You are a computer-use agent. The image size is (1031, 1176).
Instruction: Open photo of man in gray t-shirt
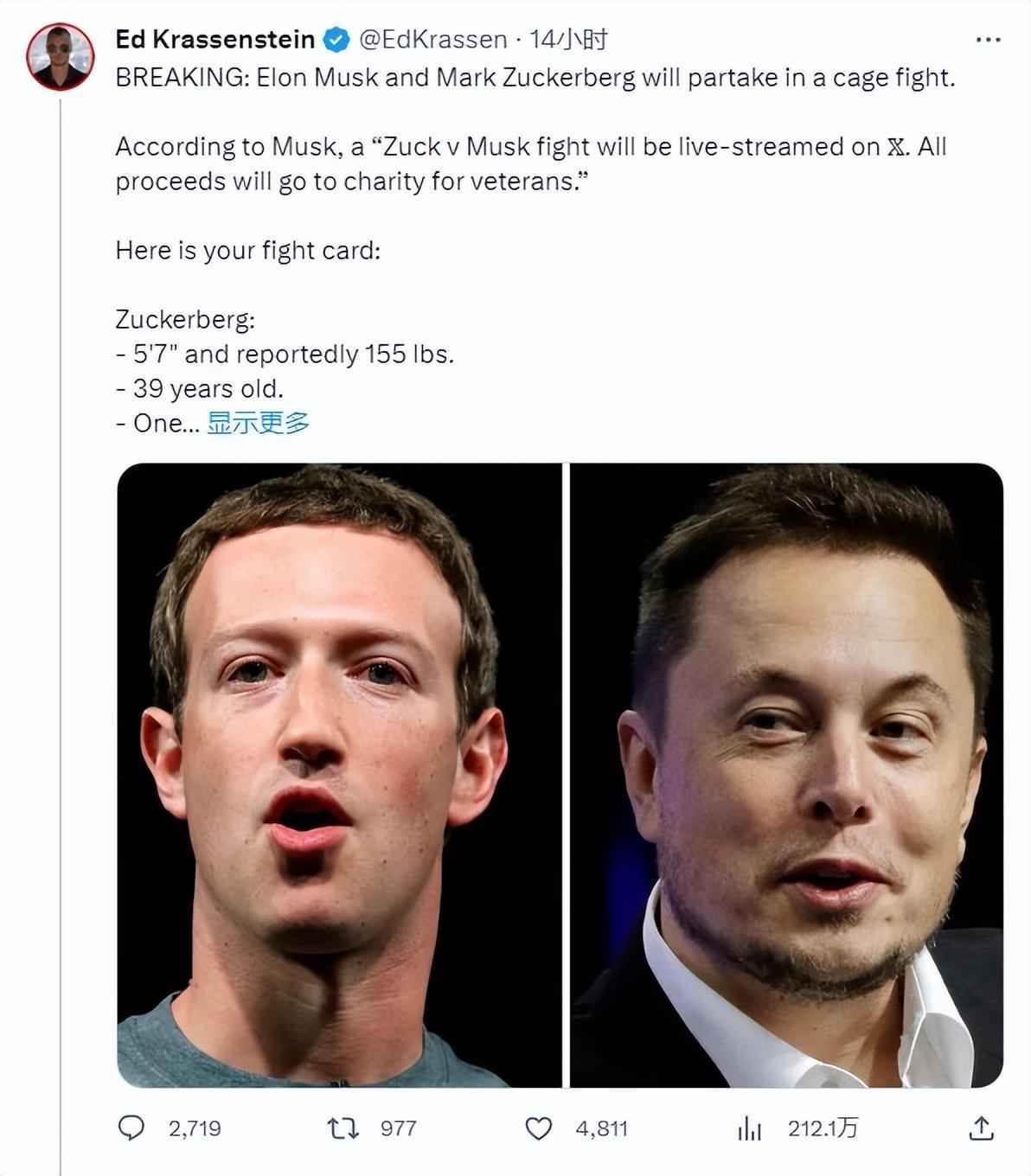pyautogui.click(x=339, y=775)
